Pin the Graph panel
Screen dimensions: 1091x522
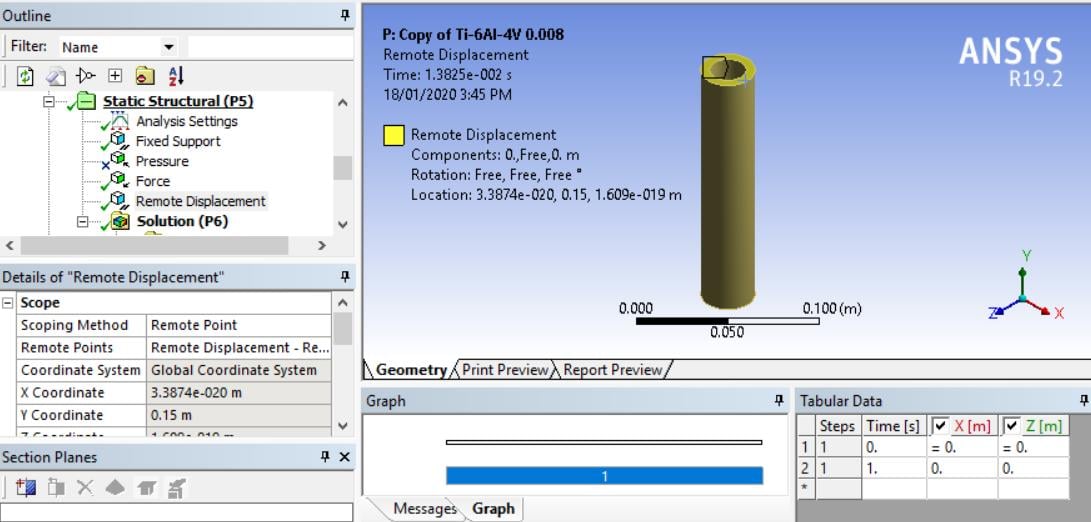[779, 401]
